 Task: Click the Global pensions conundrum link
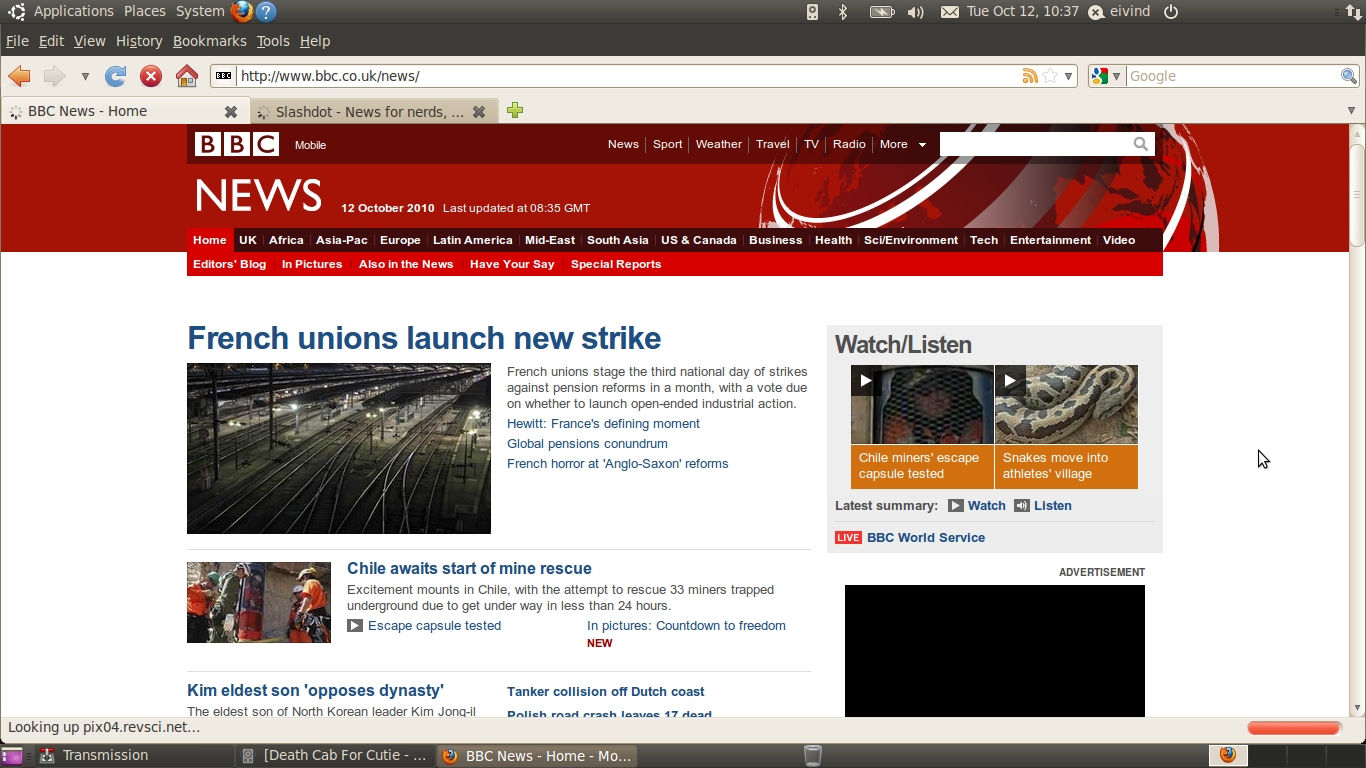tap(587, 443)
